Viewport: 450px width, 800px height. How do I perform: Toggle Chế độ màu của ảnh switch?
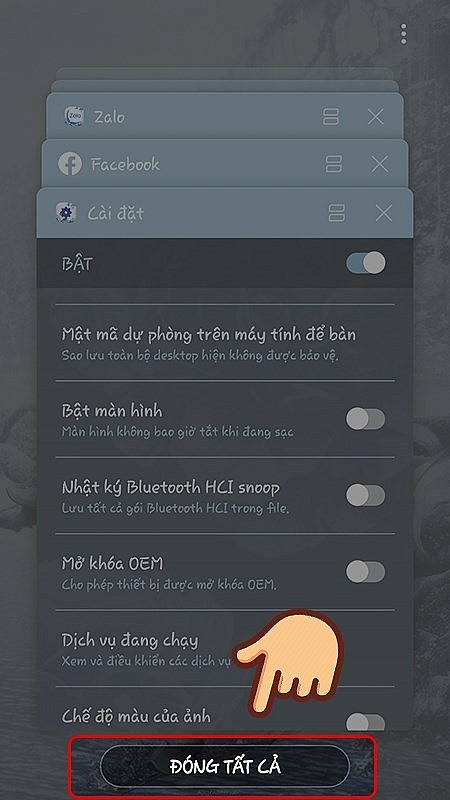(365, 722)
